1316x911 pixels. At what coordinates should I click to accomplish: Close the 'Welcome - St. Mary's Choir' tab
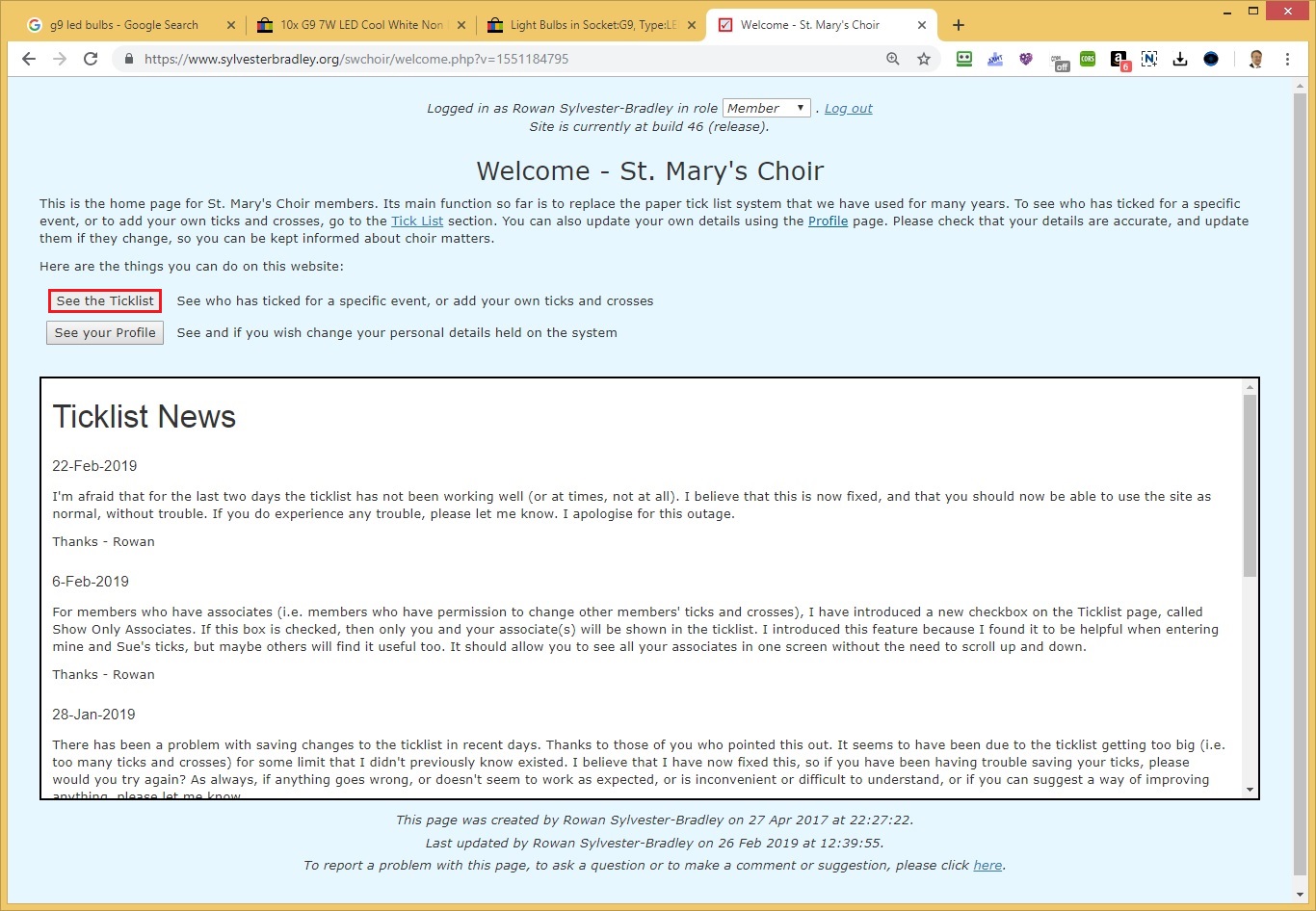[x=922, y=25]
